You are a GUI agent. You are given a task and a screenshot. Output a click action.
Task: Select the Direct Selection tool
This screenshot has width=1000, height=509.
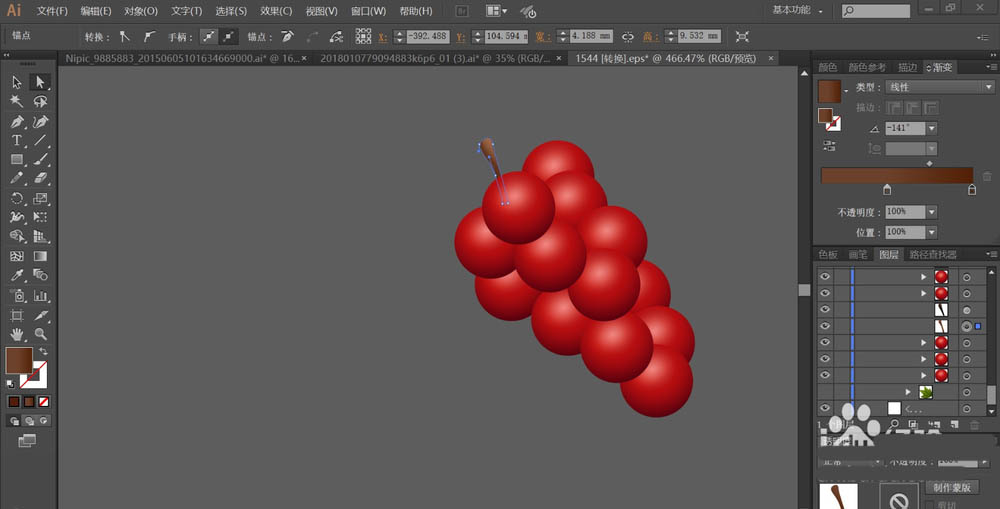coord(40,82)
